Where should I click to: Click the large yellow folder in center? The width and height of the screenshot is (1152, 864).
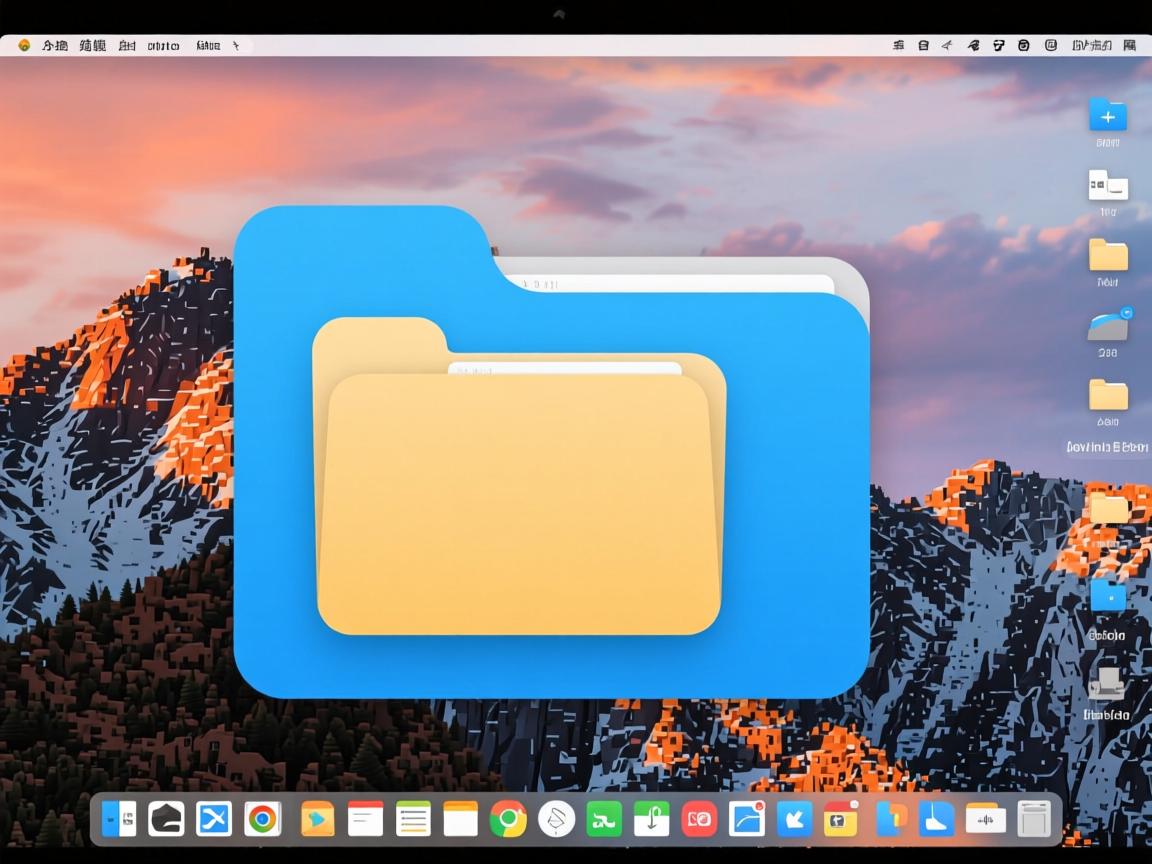(x=518, y=500)
